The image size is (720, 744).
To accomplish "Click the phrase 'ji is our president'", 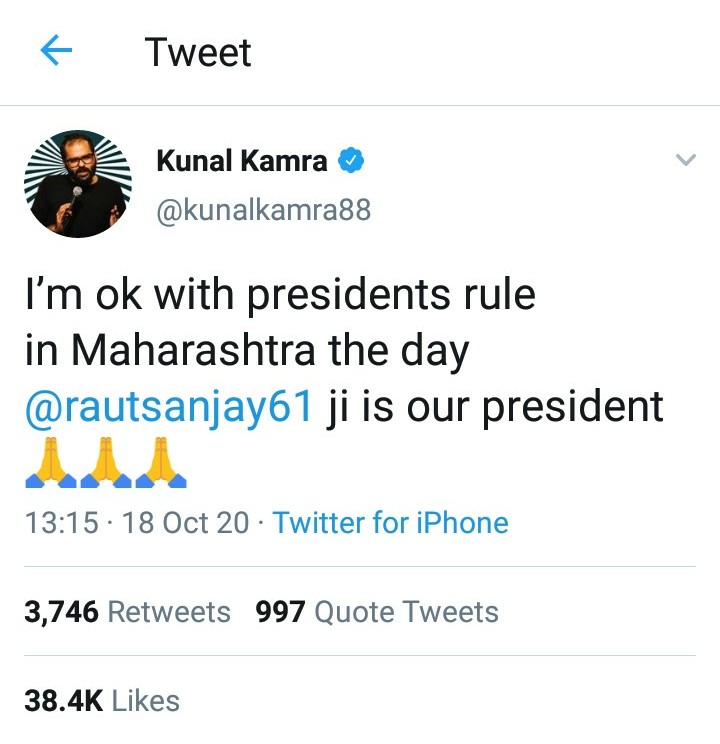I will (495, 406).
